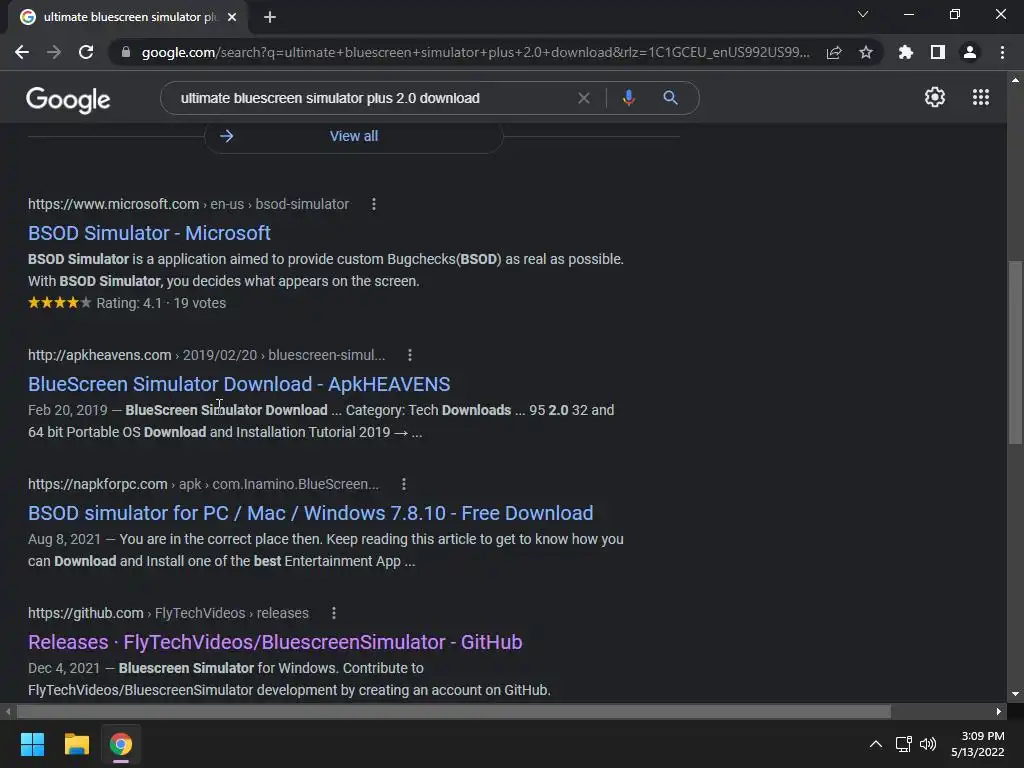Open network status tray icon
This screenshot has width=1024, height=768.
click(904, 744)
